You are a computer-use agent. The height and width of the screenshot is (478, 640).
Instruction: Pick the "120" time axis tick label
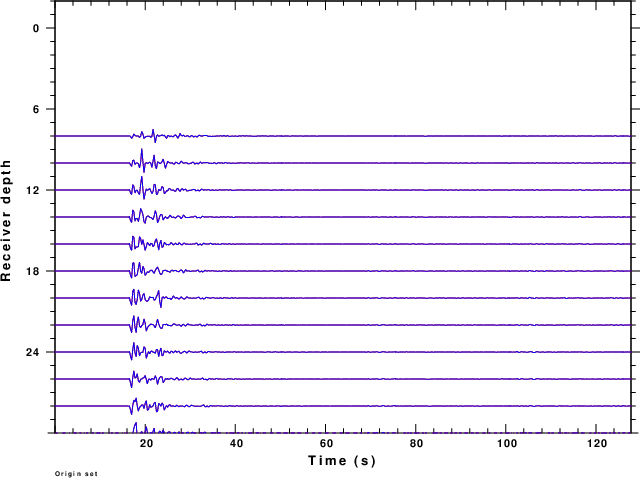[597, 443]
